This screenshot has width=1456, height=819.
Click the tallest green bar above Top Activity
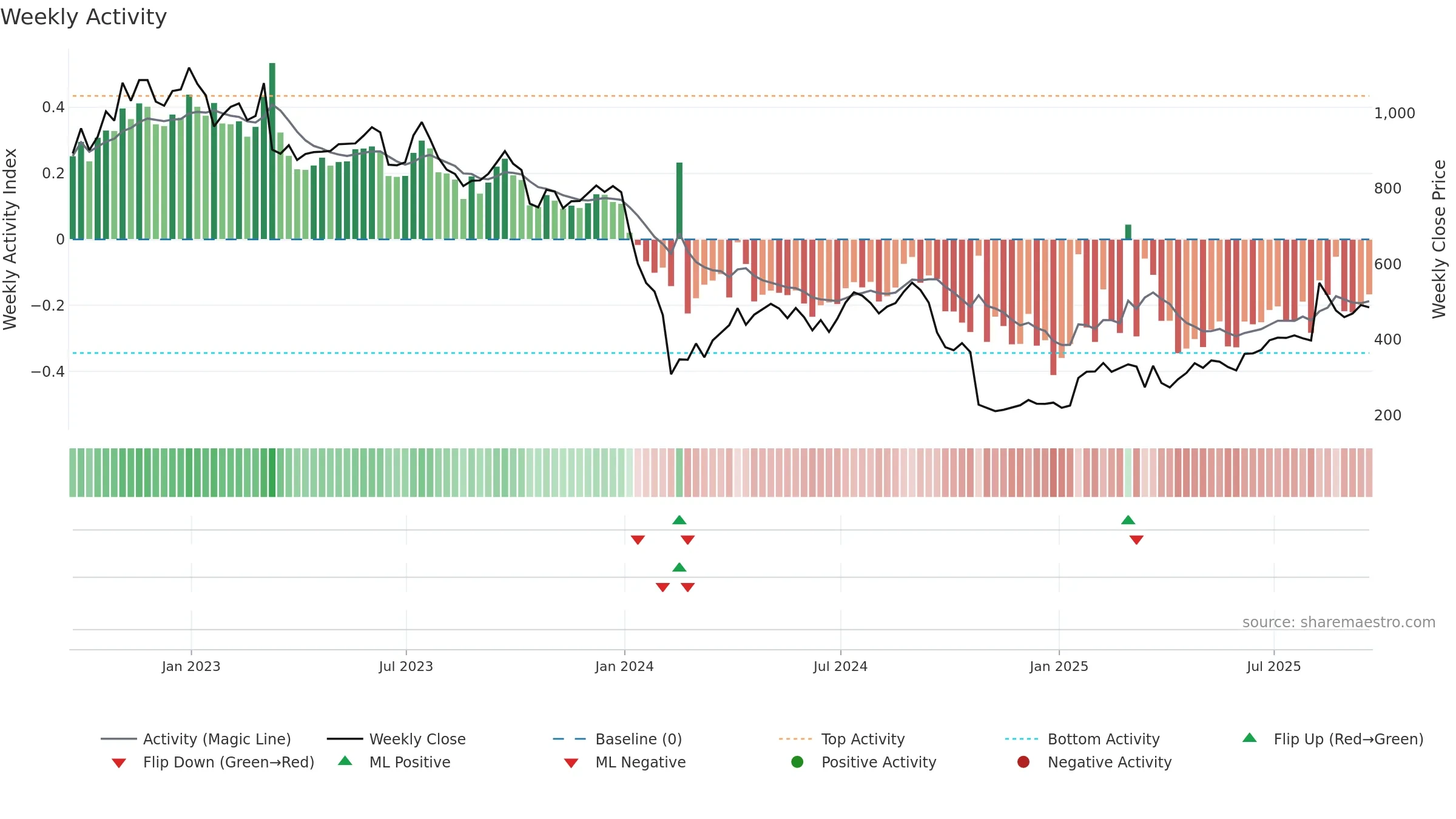(x=272, y=151)
